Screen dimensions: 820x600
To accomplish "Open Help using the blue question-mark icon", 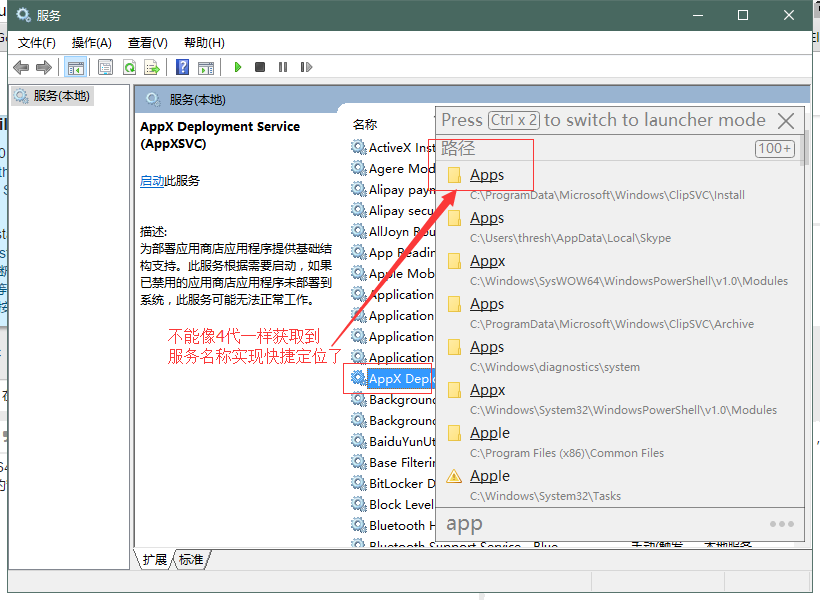I will click(183, 67).
